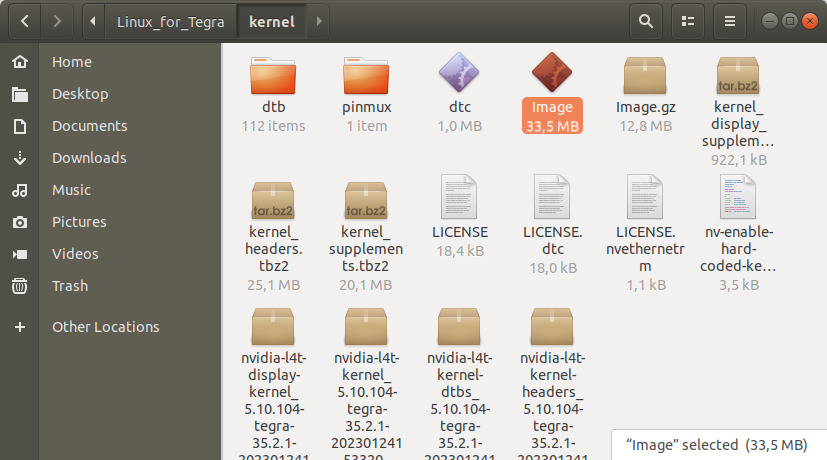Select the nvidia-l4t-kernel-headers package icon
This screenshot has width=827, height=460.
552,326
